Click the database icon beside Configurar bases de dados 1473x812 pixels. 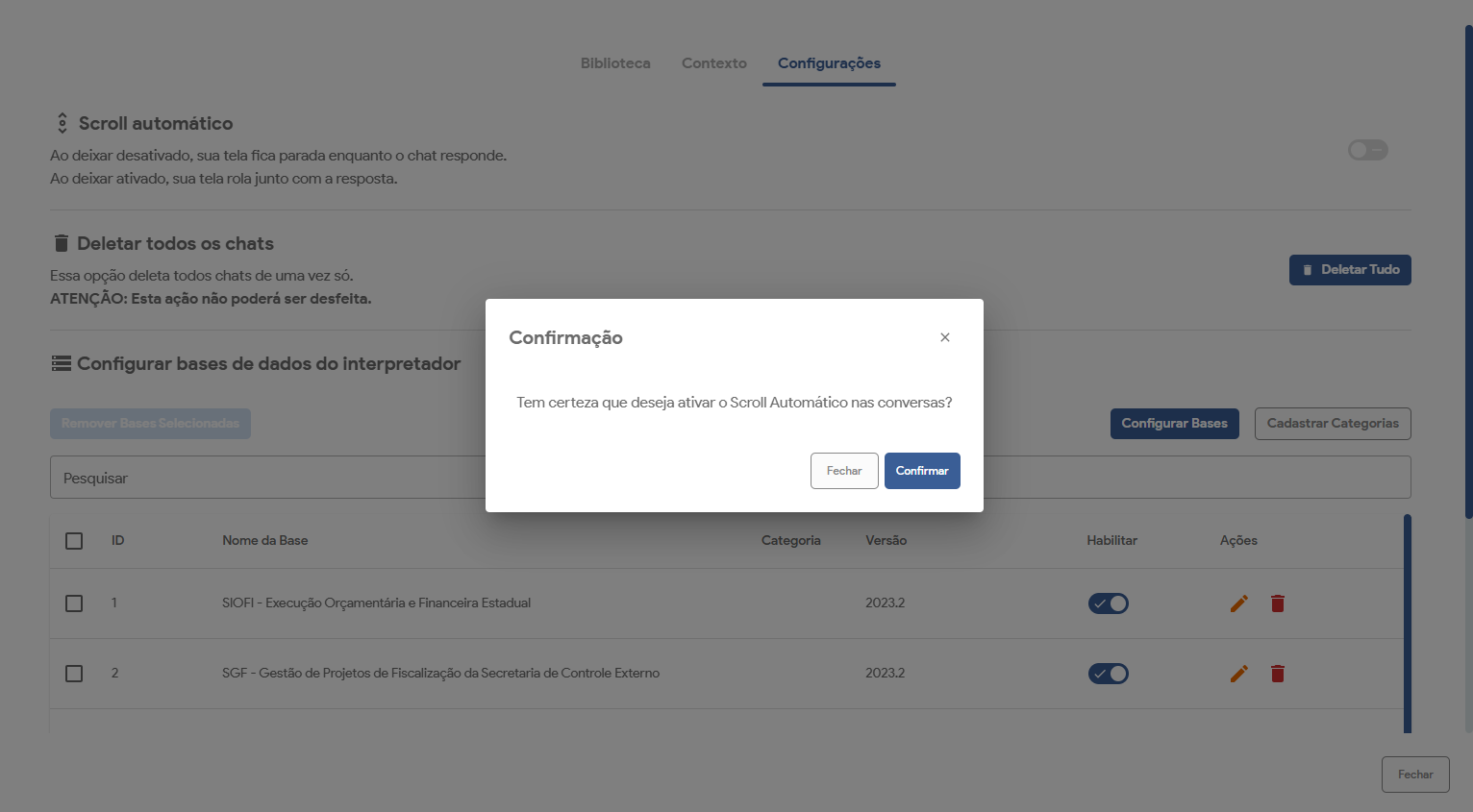pos(62,363)
